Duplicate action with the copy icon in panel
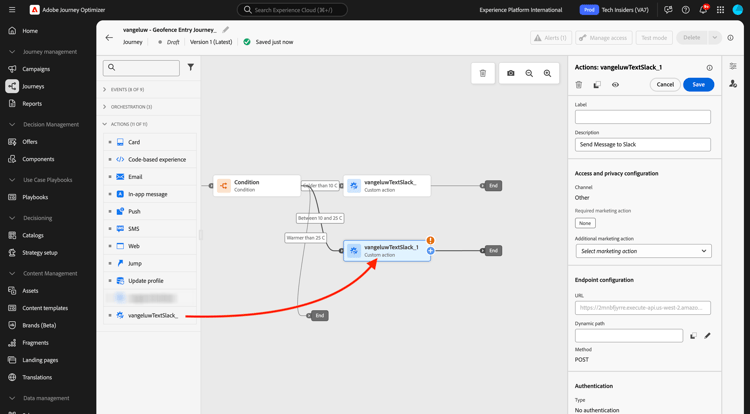Screen dimensions: 750x414 (x=597, y=85)
